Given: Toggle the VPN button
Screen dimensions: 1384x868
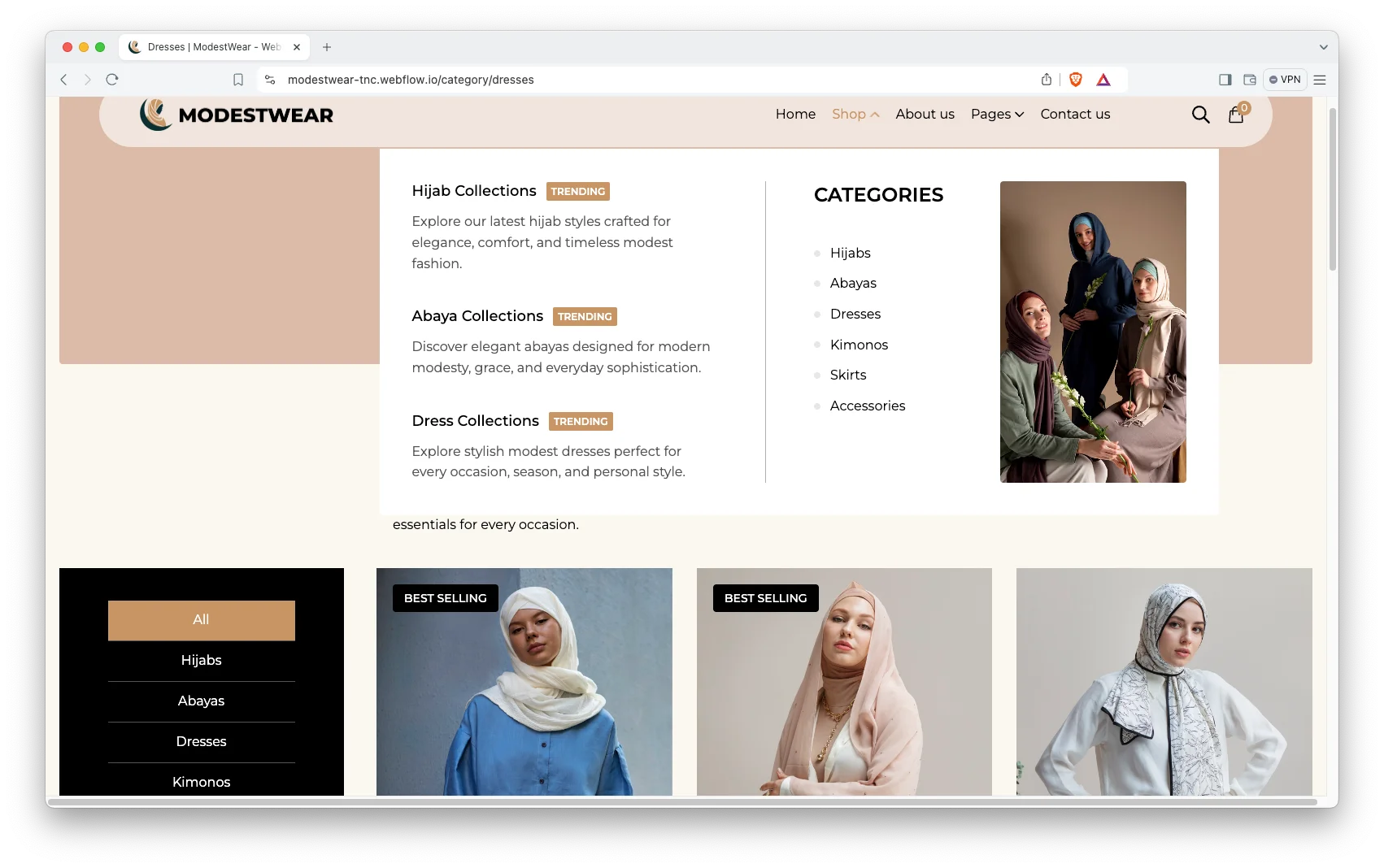Looking at the screenshot, I should (x=1285, y=80).
